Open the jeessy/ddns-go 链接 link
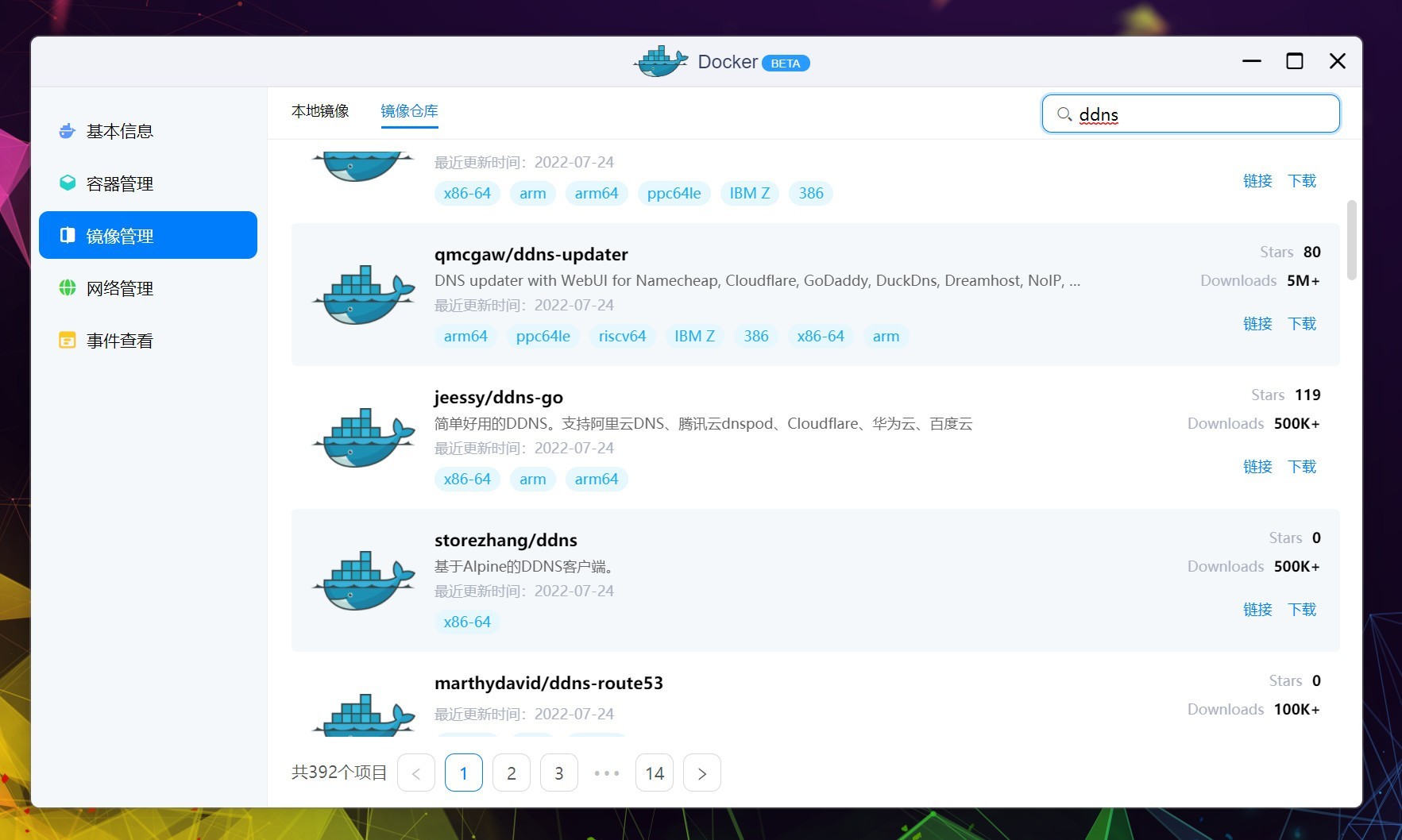Viewport: 1402px width, 840px height. pos(1257,467)
